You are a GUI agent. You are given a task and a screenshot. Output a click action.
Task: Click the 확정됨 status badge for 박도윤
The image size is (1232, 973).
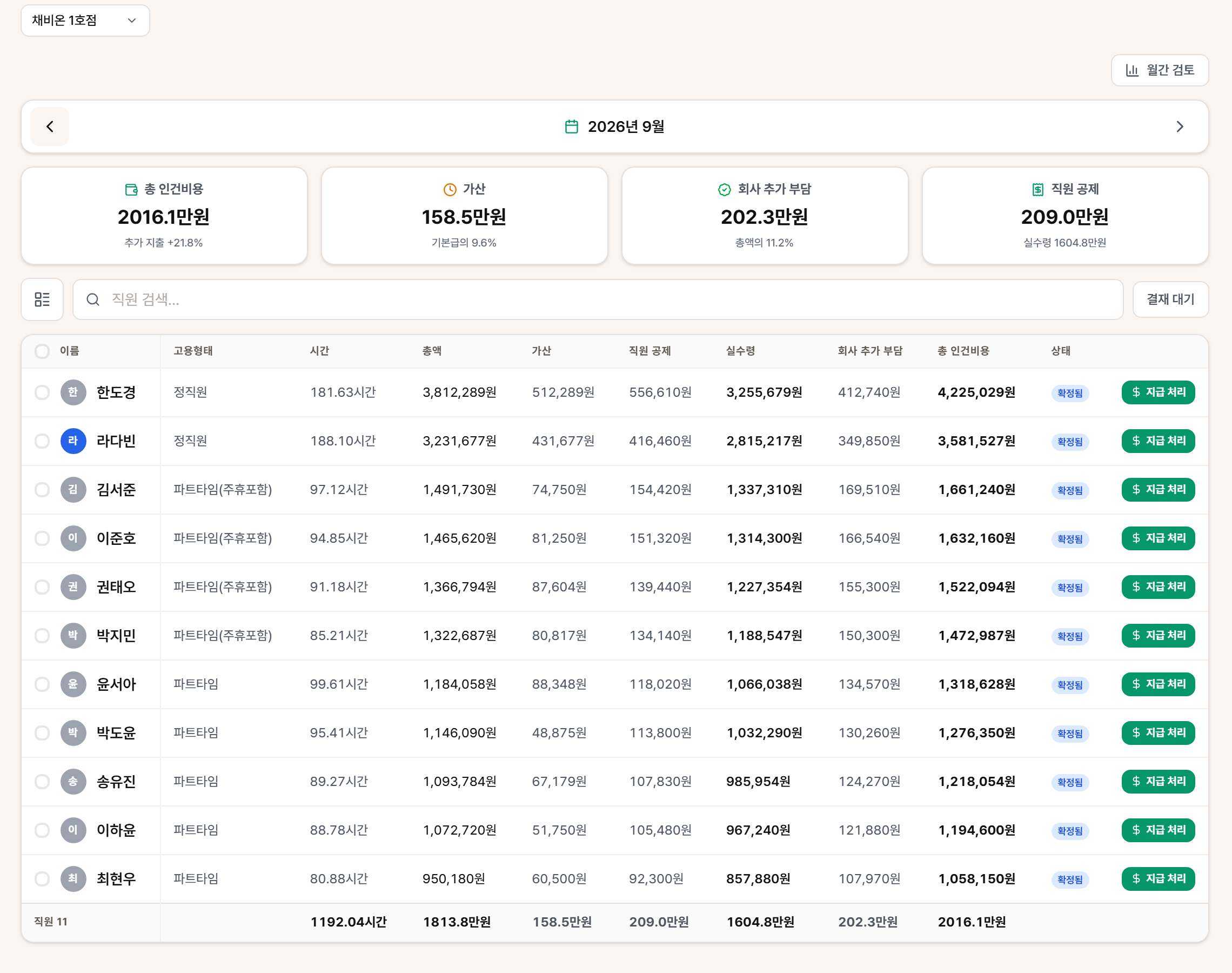coord(1070,734)
